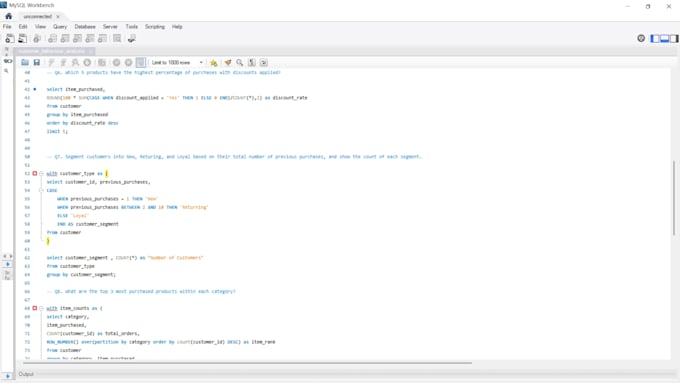Open the Edit menu
This screenshot has width=680, height=383.
[23, 26]
